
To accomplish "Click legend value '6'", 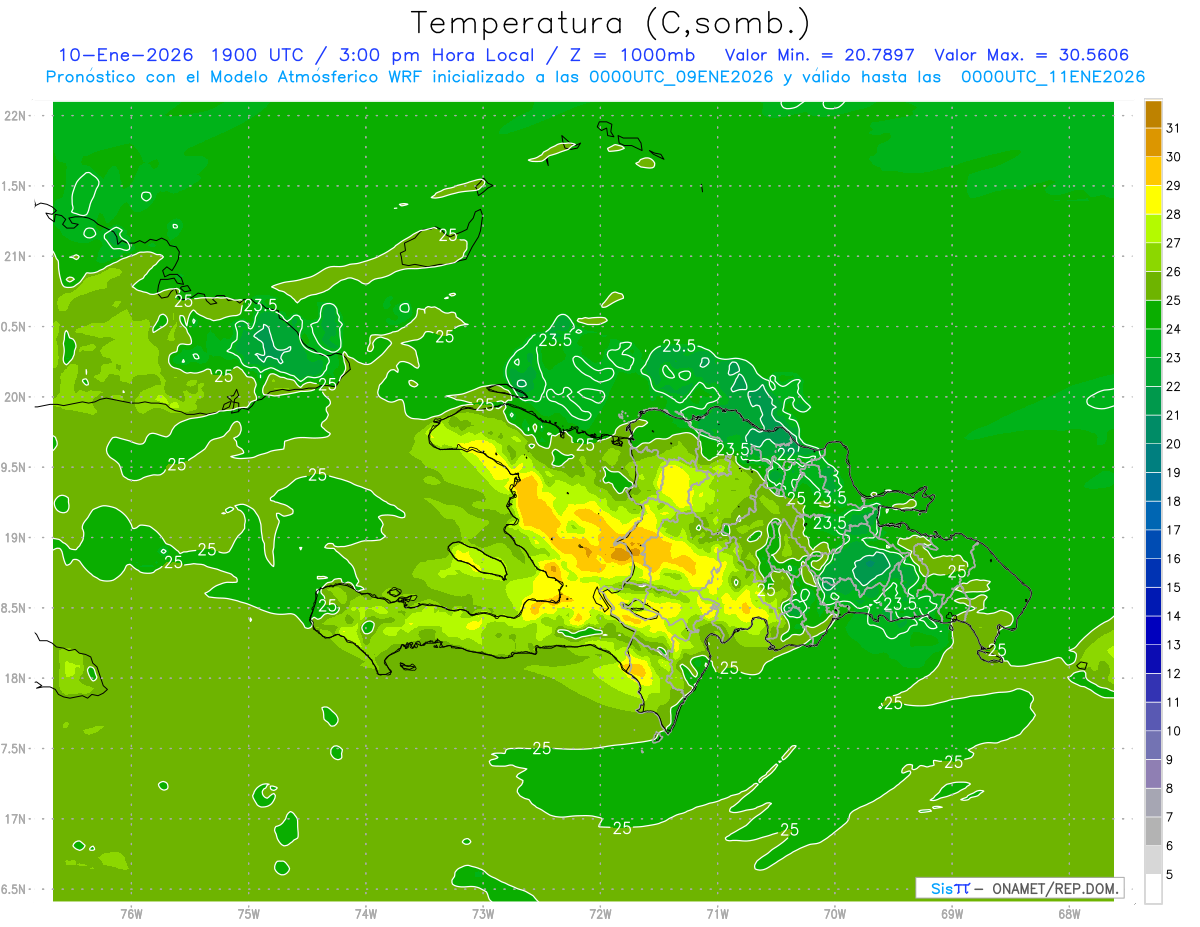I will pyautogui.click(x=1170, y=846).
